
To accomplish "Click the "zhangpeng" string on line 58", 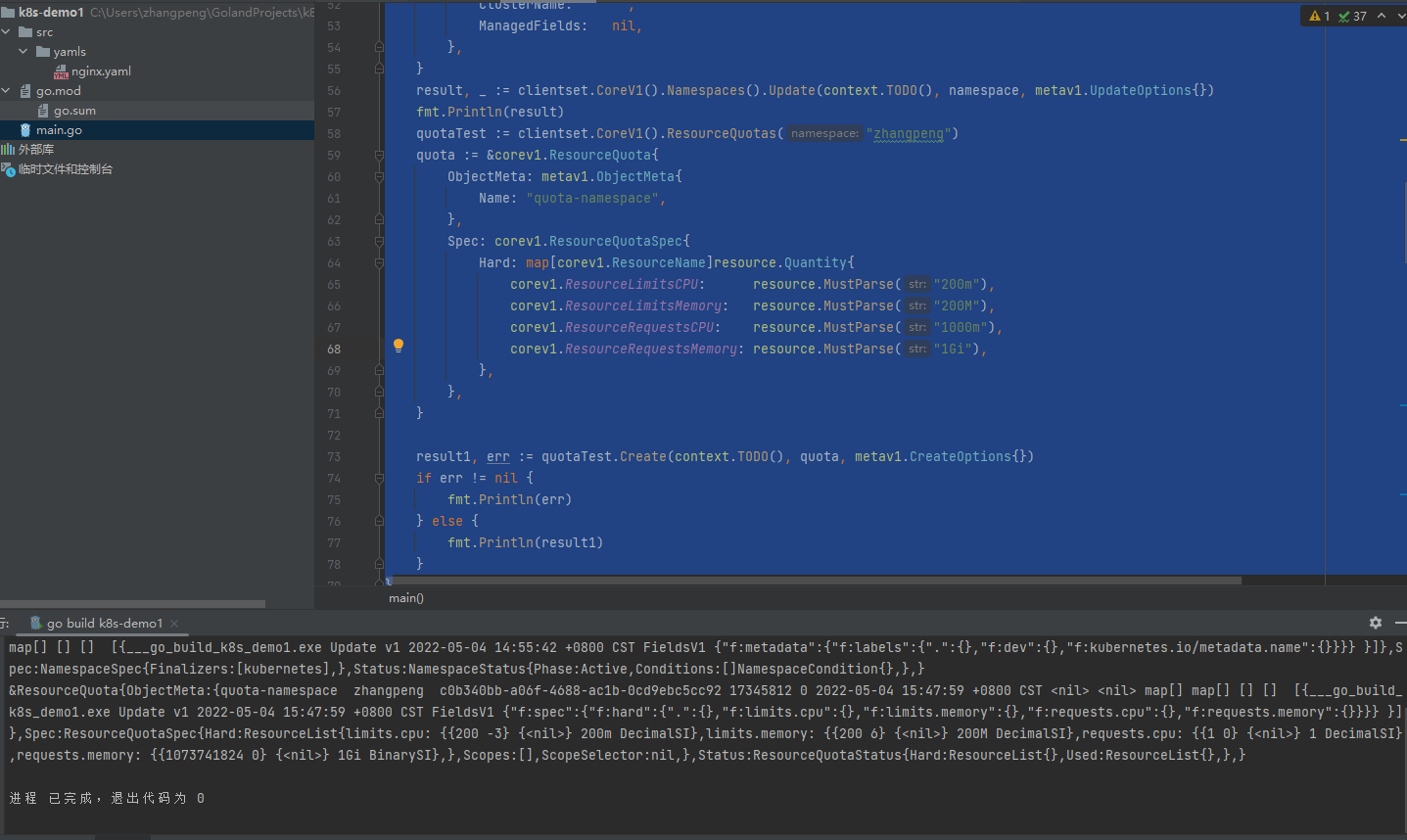I will click(x=910, y=134).
